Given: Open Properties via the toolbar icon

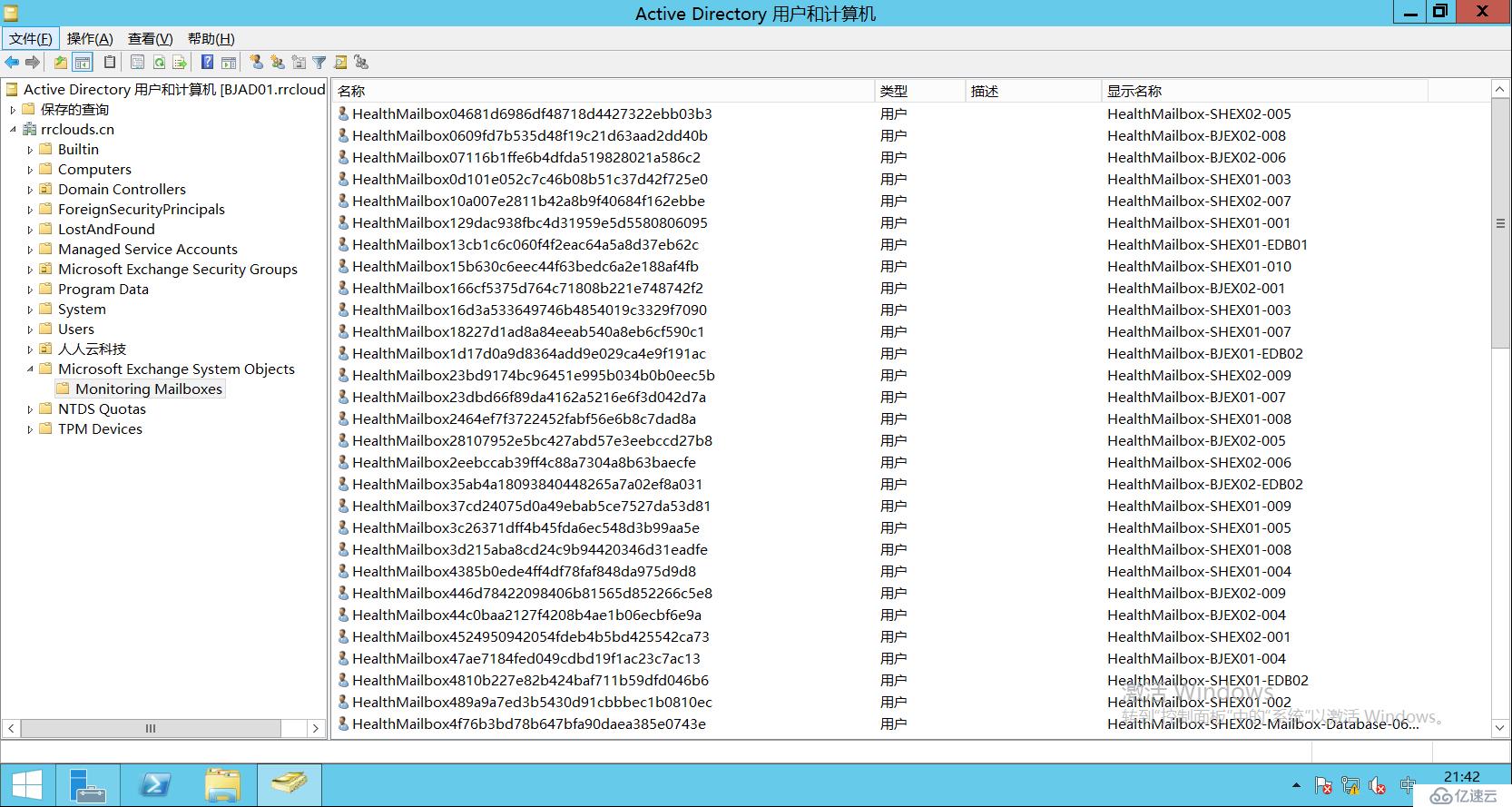Looking at the screenshot, I should 137,63.
